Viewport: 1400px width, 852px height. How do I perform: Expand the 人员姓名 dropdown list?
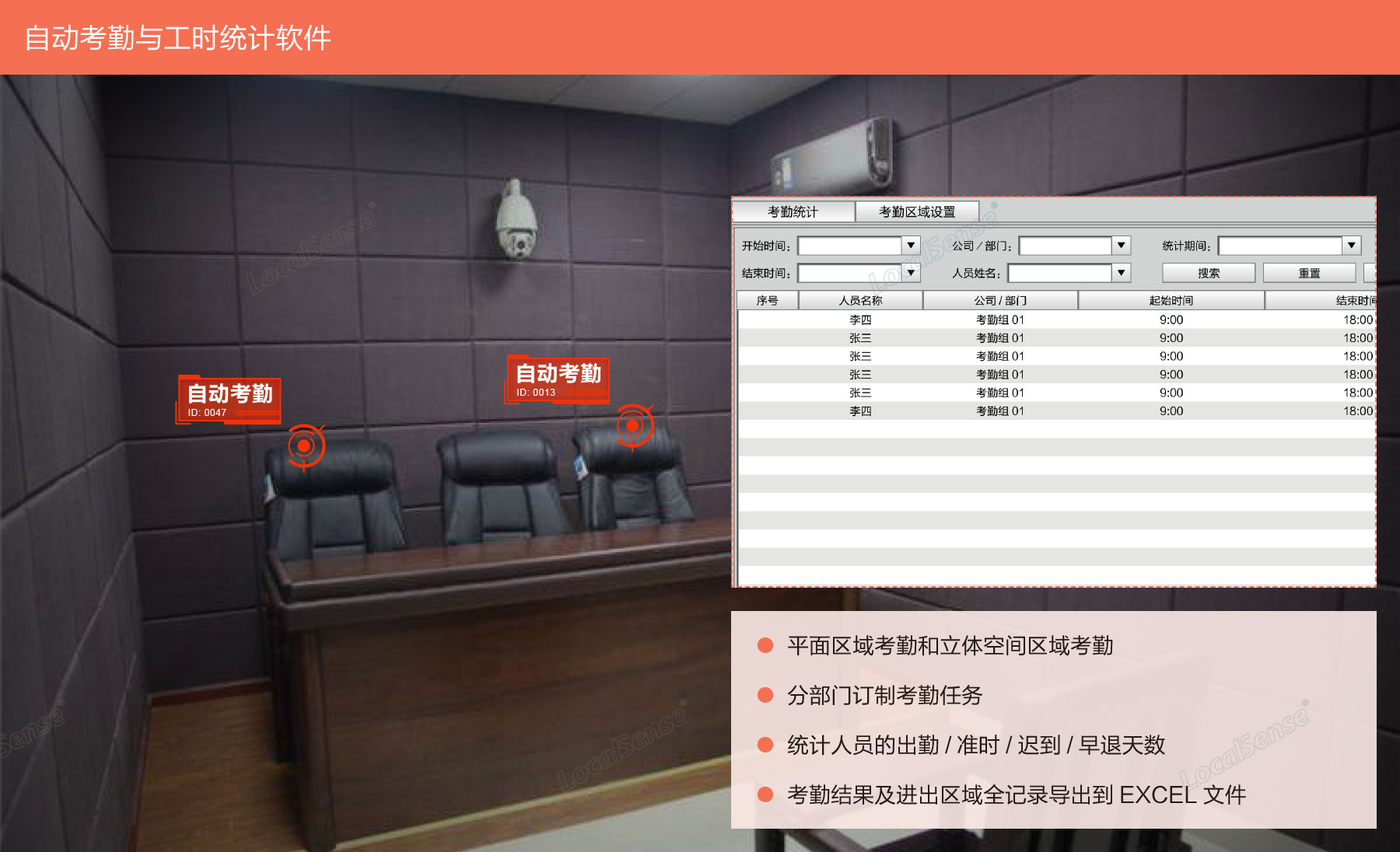(x=1121, y=273)
